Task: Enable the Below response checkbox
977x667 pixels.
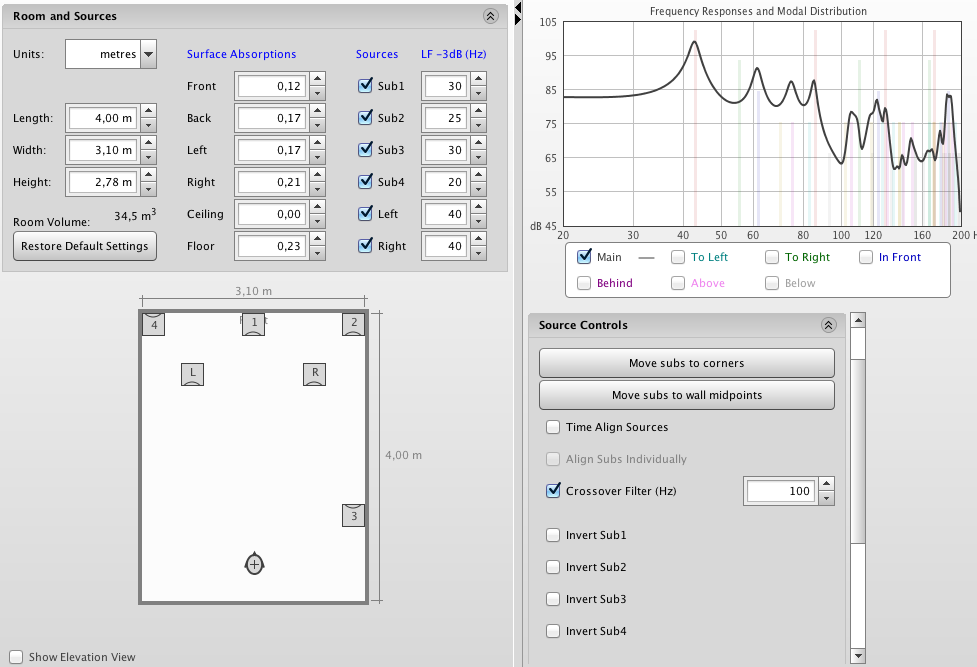Action: [772, 283]
